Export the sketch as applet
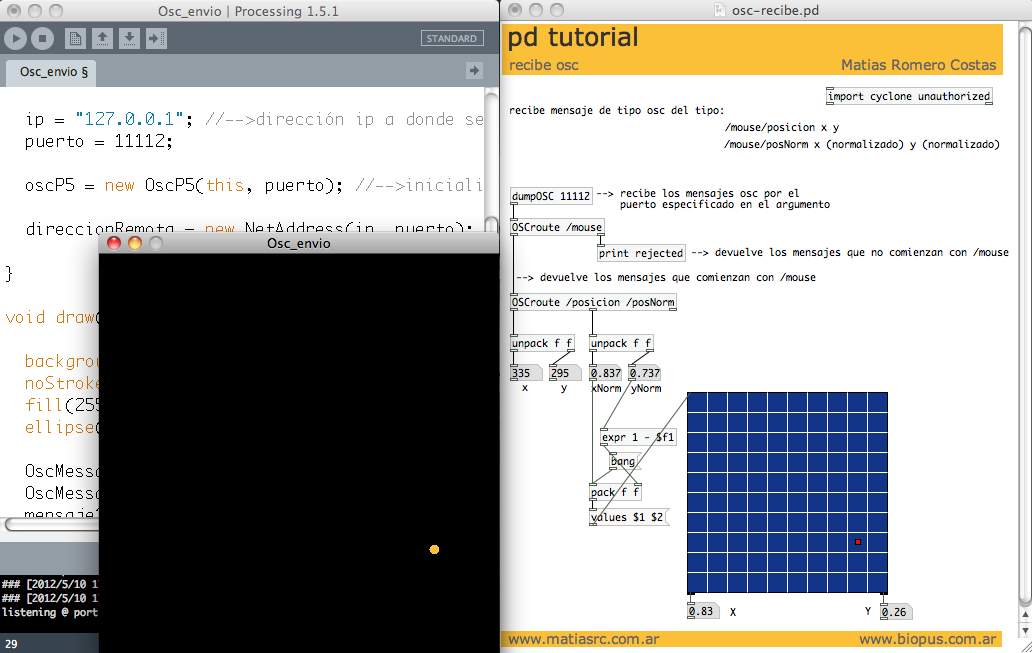The height and width of the screenshot is (653, 1032). pos(156,38)
